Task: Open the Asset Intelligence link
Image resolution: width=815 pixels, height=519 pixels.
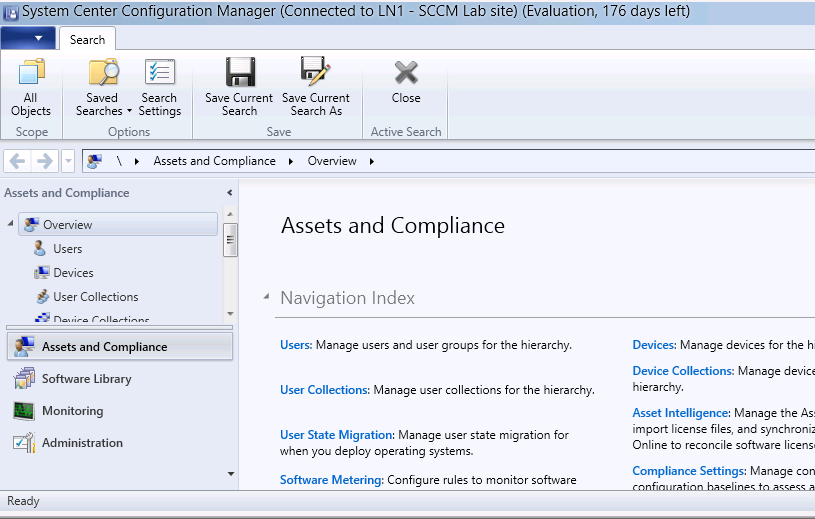Action: coord(681,413)
